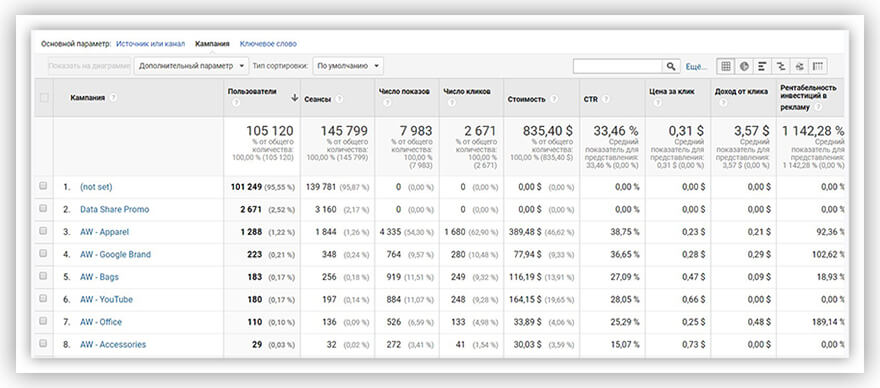Switch to data table view icon

(x=726, y=66)
